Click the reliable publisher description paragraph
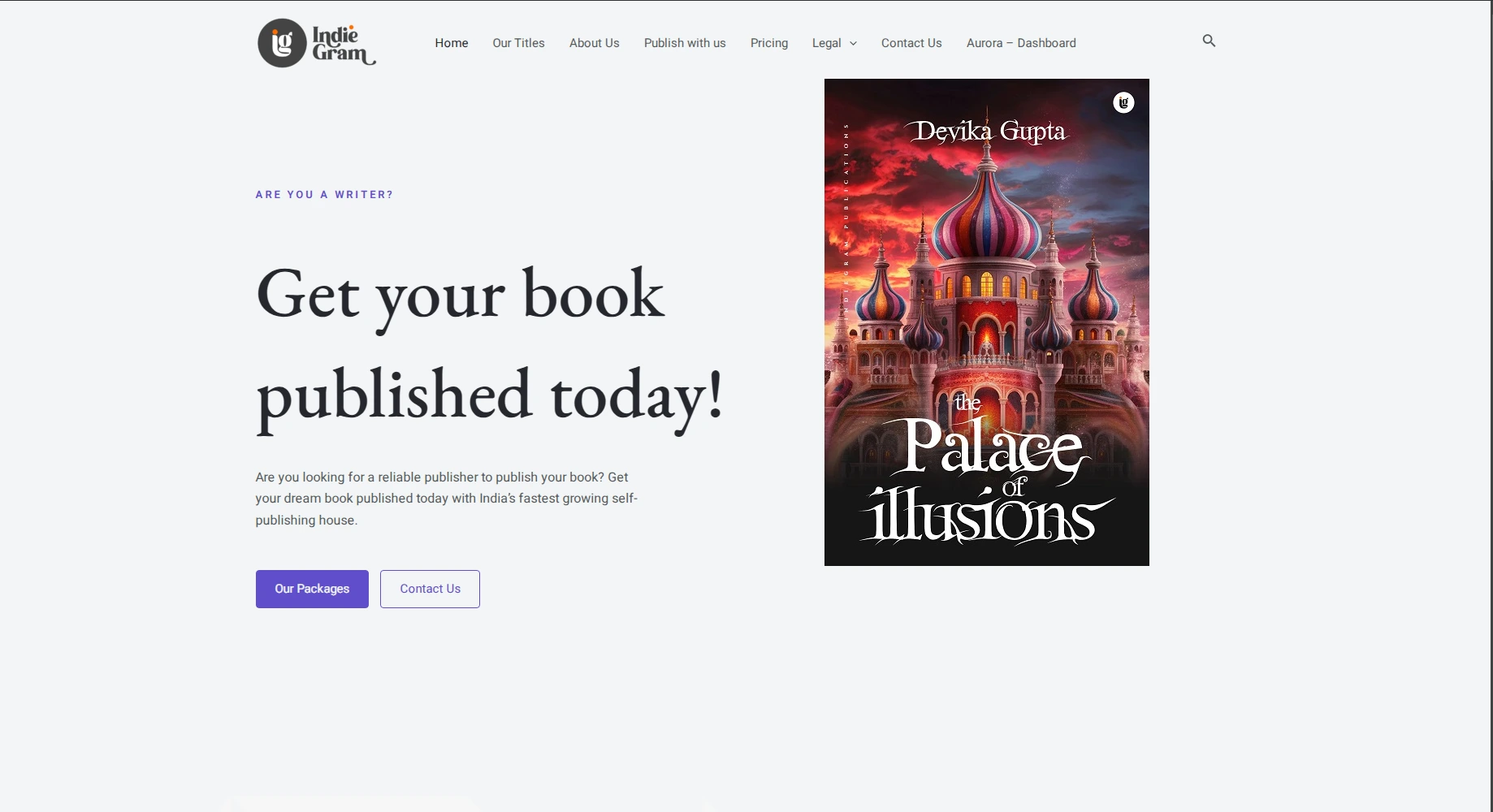1493x812 pixels. [445, 499]
